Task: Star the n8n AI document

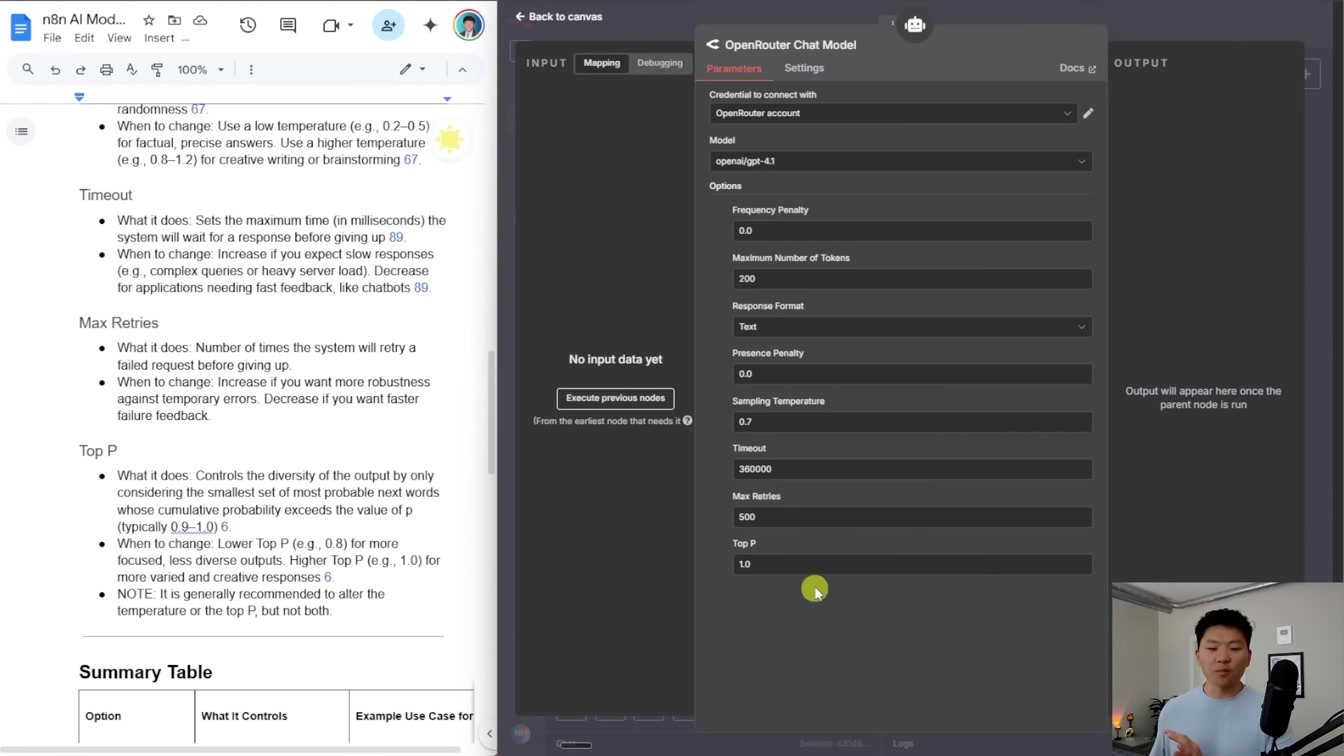Action: tap(149, 20)
